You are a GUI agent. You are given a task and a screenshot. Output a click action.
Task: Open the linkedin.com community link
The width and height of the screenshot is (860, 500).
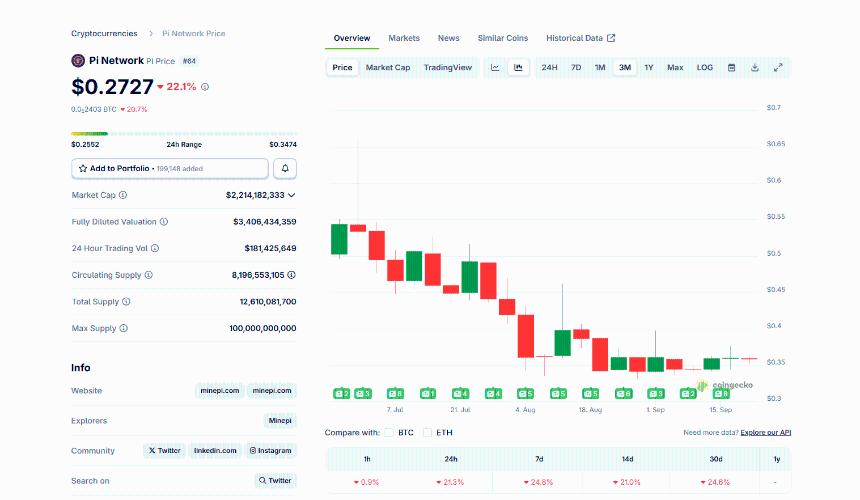pos(215,451)
